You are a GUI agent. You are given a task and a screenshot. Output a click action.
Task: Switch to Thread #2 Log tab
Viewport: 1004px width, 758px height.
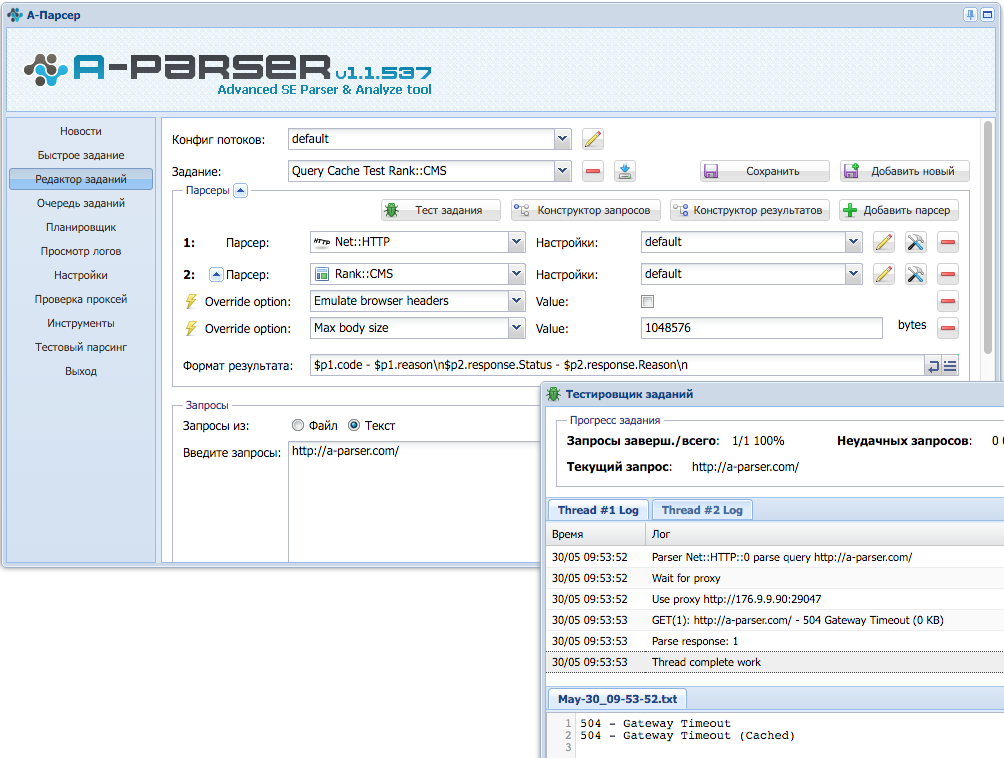coord(702,510)
